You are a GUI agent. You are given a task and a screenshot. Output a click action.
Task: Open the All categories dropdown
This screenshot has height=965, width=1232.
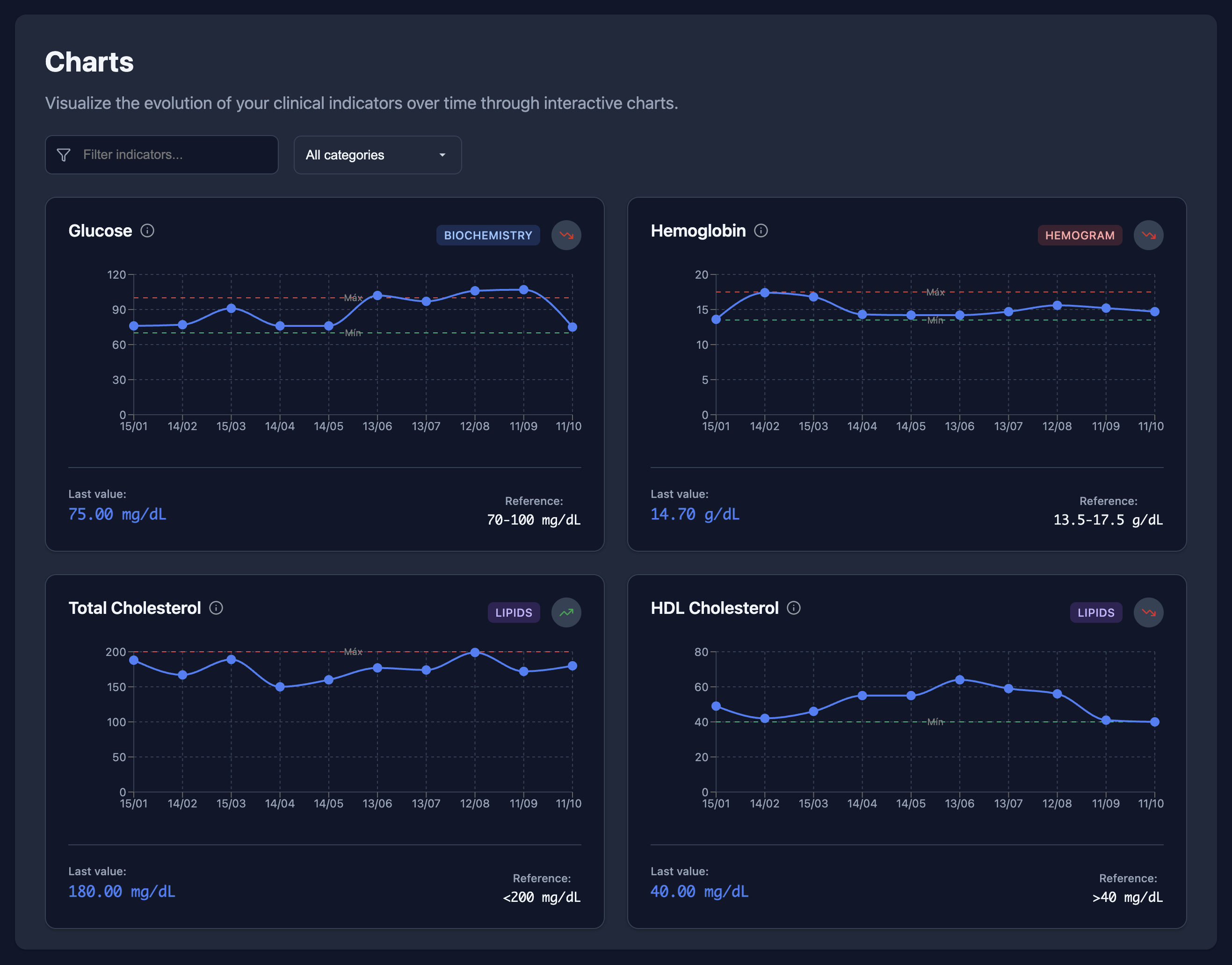click(377, 155)
